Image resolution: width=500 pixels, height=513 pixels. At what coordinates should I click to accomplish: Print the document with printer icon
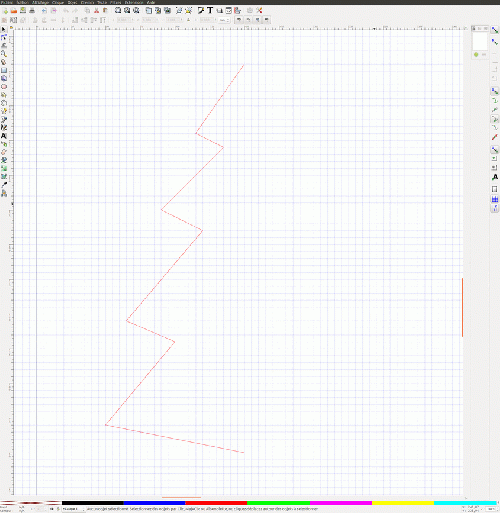32,11
